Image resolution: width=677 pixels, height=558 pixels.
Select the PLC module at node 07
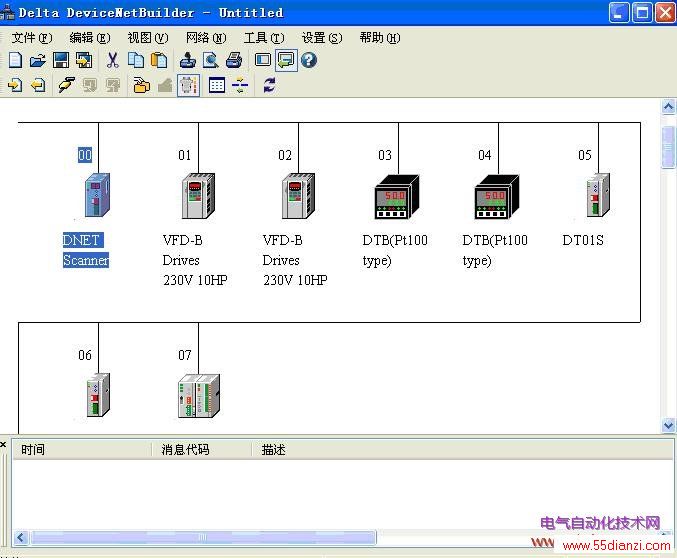pos(199,396)
